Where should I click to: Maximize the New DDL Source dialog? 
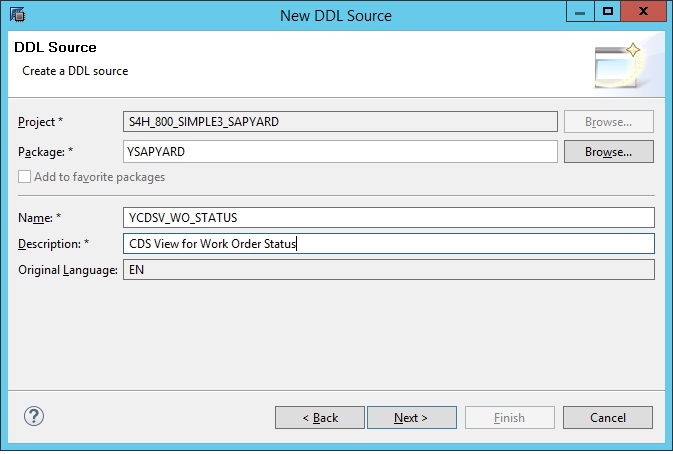[607, 12]
